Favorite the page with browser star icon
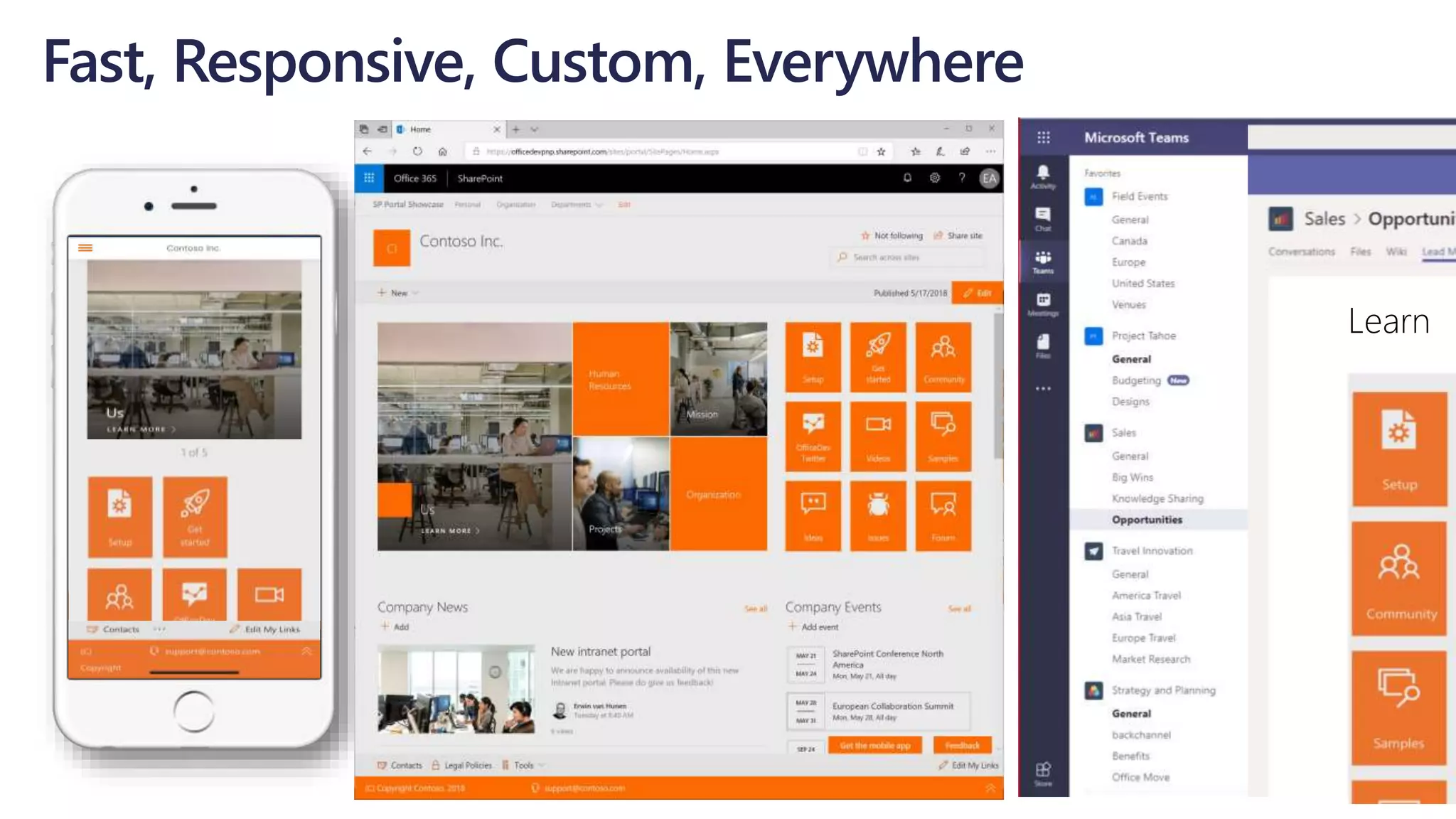Image resolution: width=1456 pixels, height=819 pixels. pos(882,151)
